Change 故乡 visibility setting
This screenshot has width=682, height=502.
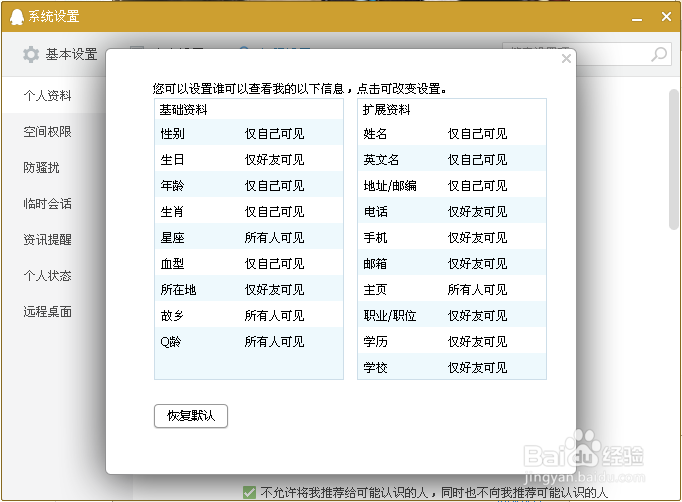point(274,316)
